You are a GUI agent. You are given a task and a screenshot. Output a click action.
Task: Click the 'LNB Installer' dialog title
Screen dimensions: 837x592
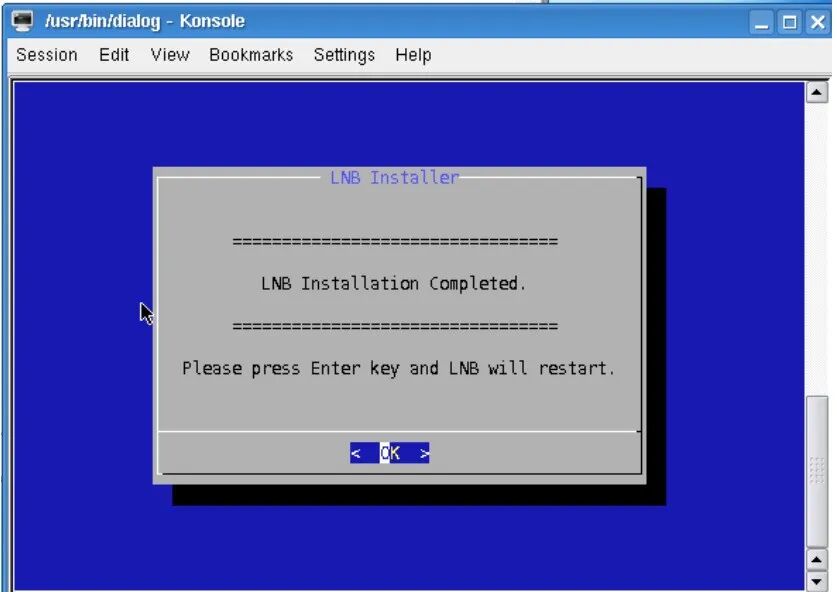point(394,177)
